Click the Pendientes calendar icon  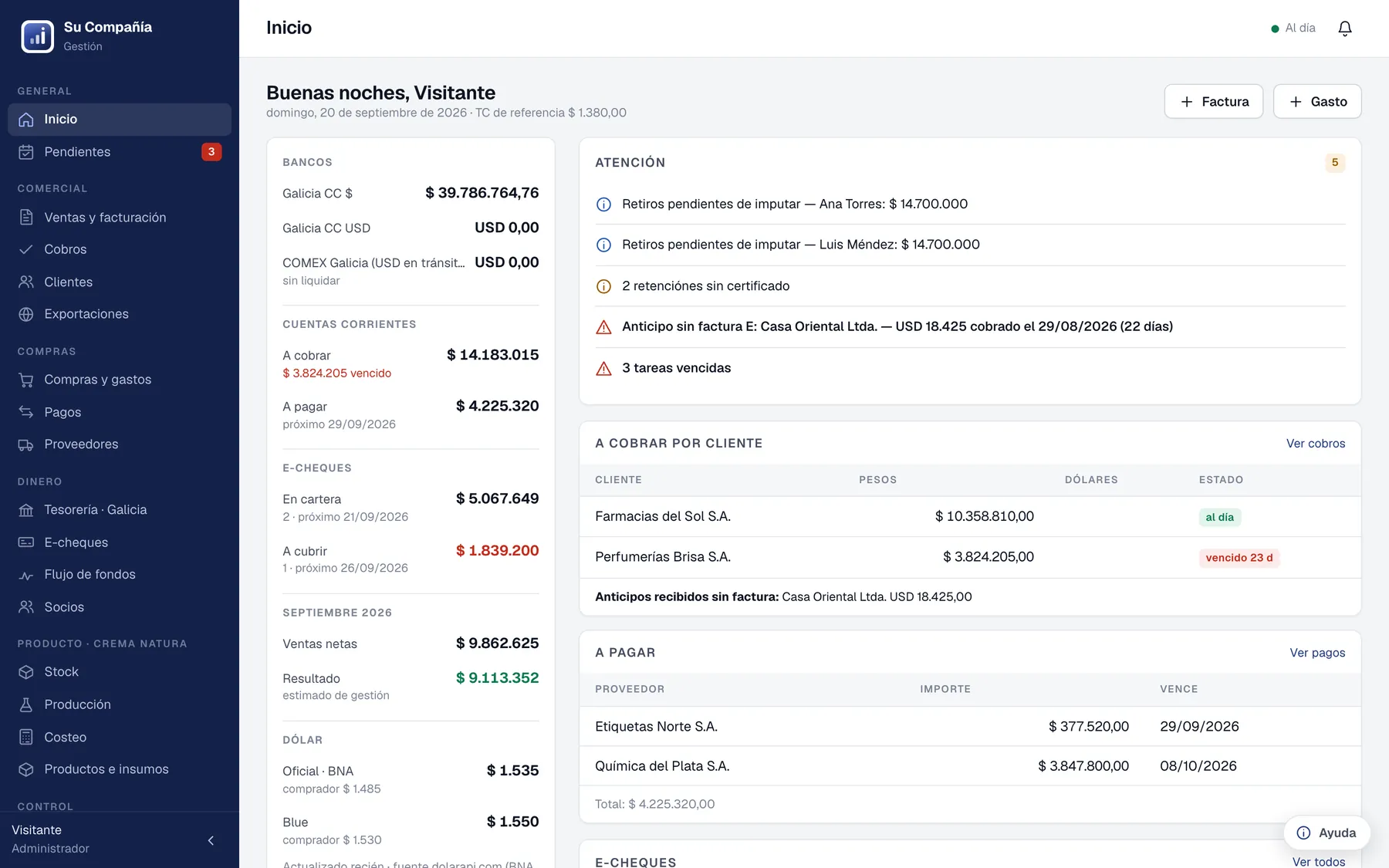coord(26,152)
